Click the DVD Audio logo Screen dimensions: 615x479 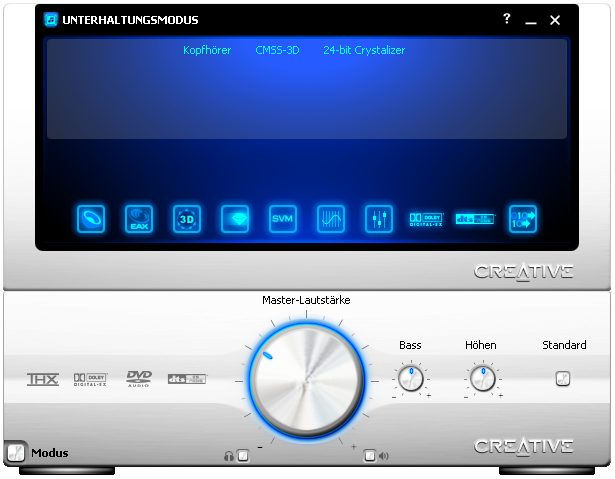pos(139,379)
